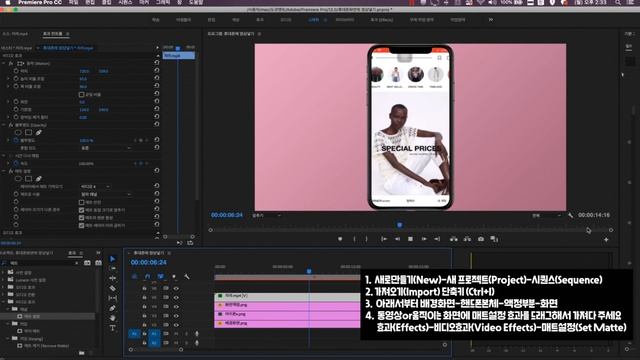
Task: Click Mark Out in Program monitor
Action: pos(366,239)
